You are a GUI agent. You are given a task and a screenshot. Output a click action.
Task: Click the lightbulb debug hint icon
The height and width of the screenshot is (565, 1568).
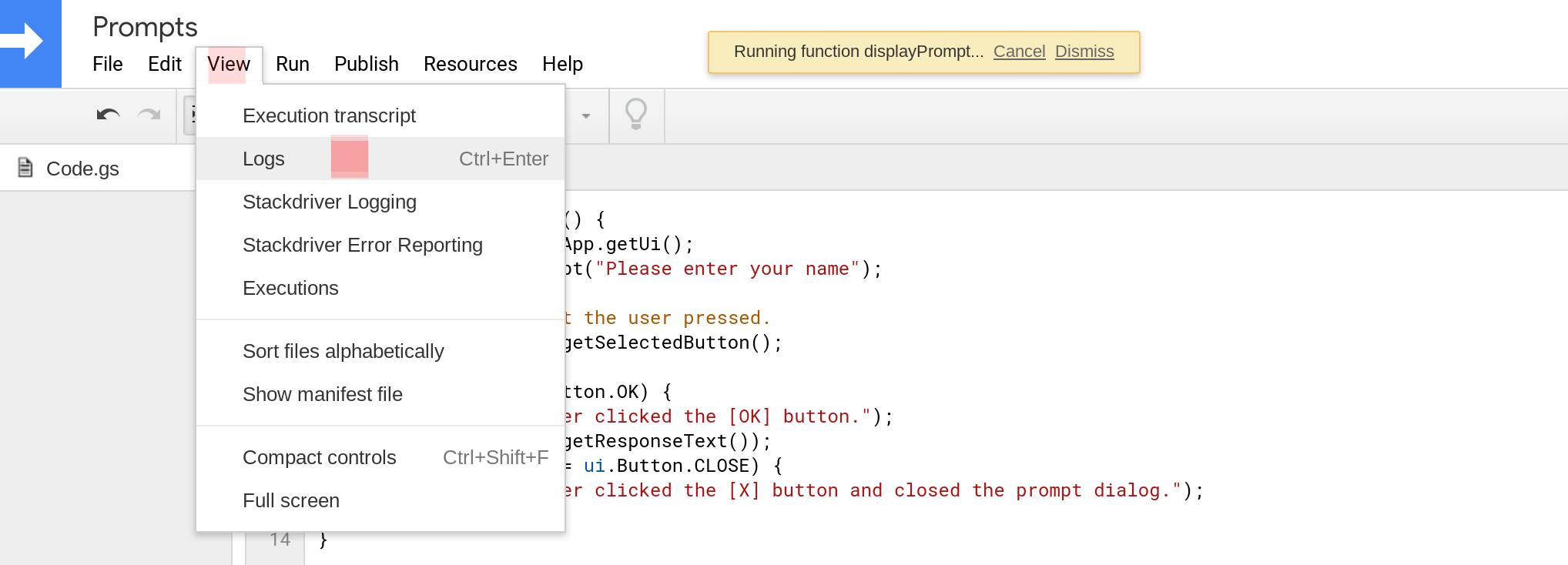636,115
